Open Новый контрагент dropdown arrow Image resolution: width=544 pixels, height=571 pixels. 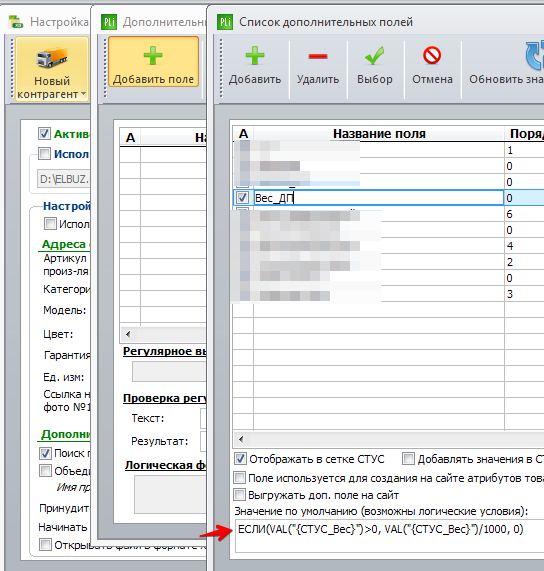[x=84, y=94]
